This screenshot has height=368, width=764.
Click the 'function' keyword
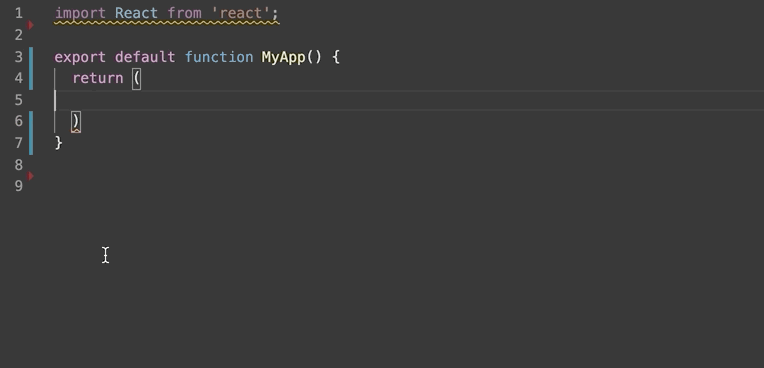pos(219,57)
